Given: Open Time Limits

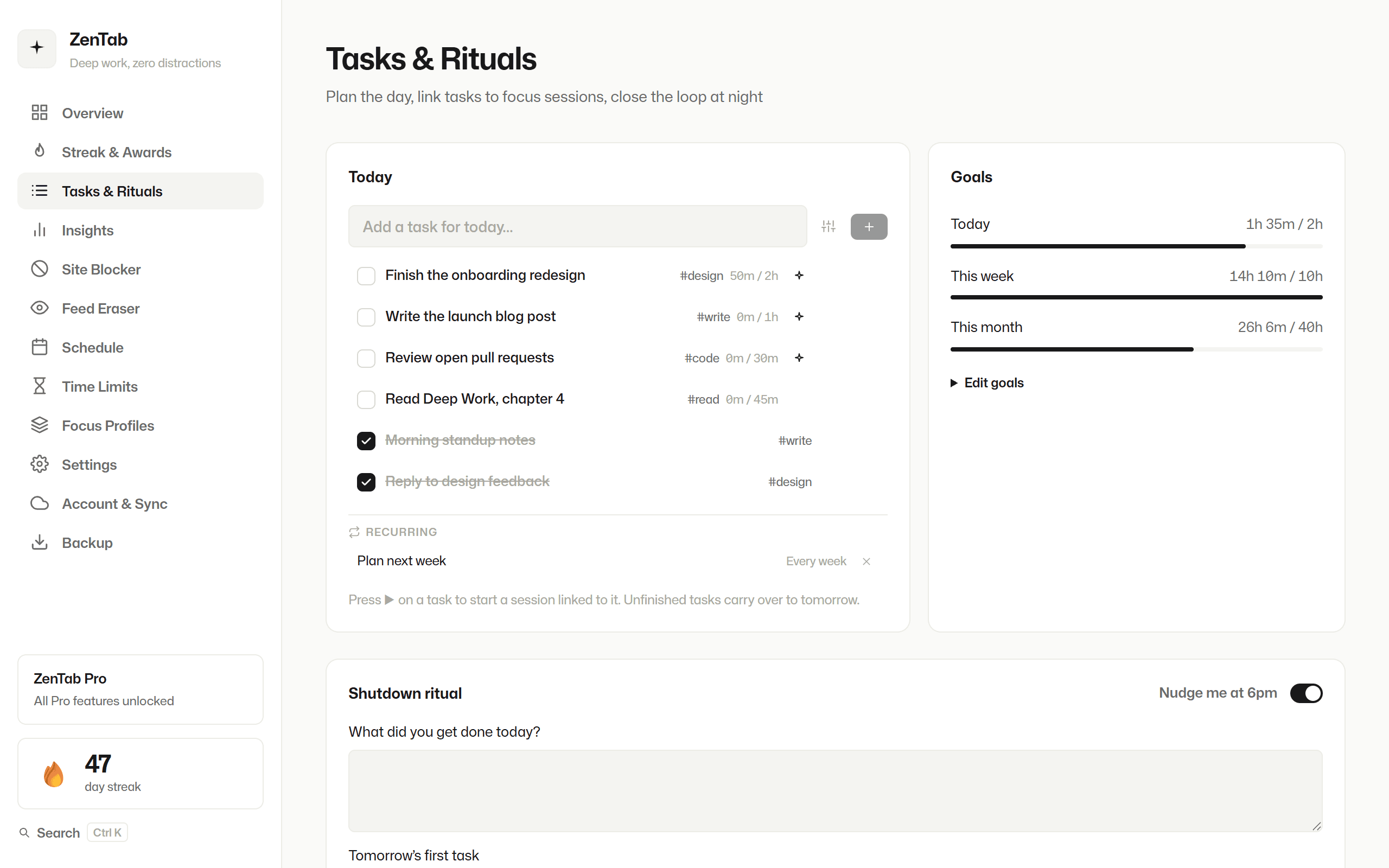Looking at the screenshot, I should pyautogui.click(x=140, y=386).
